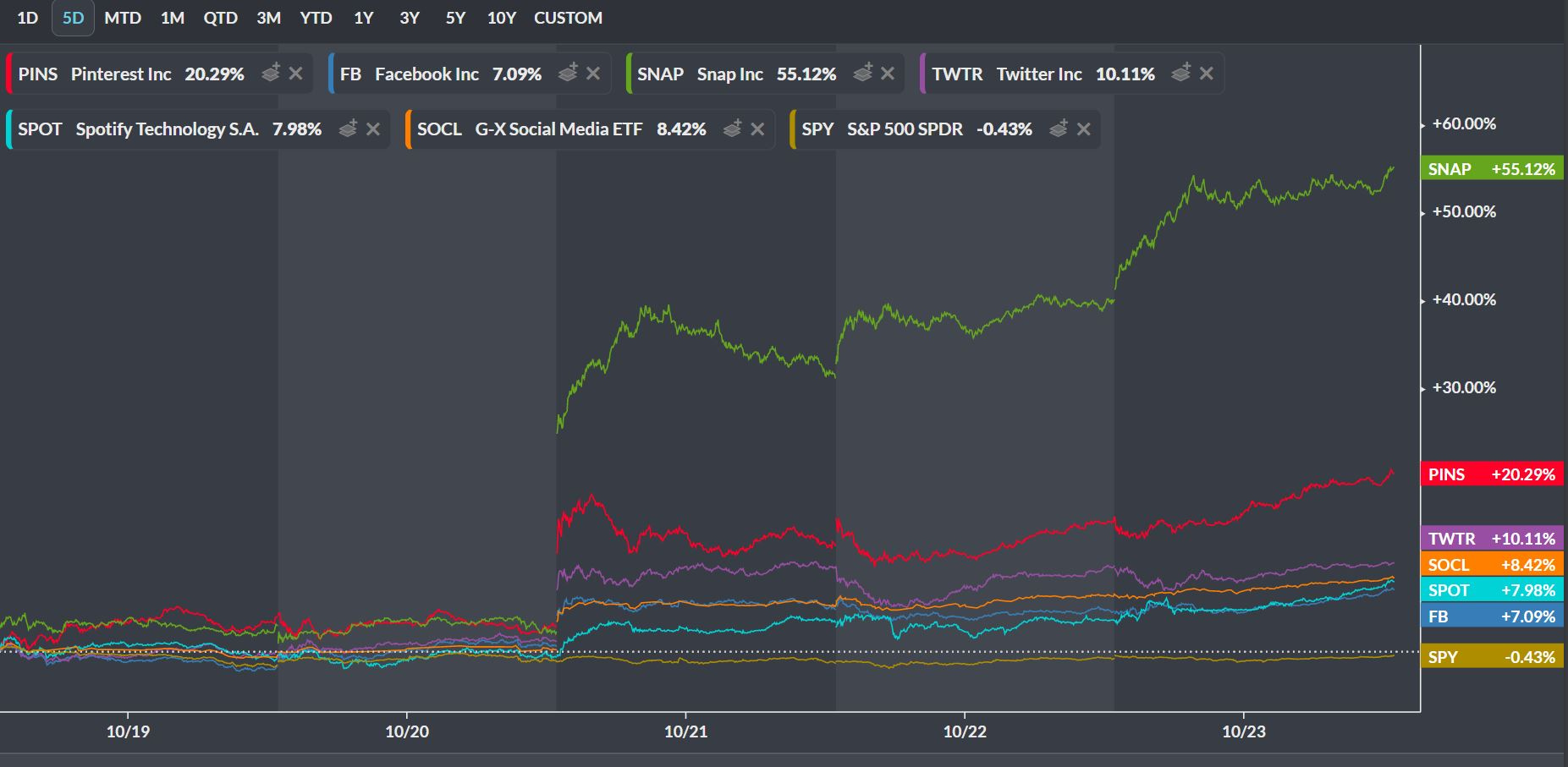Click the PINS ticker in legend
This screenshot has height=767, width=1568.
(x=38, y=74)
